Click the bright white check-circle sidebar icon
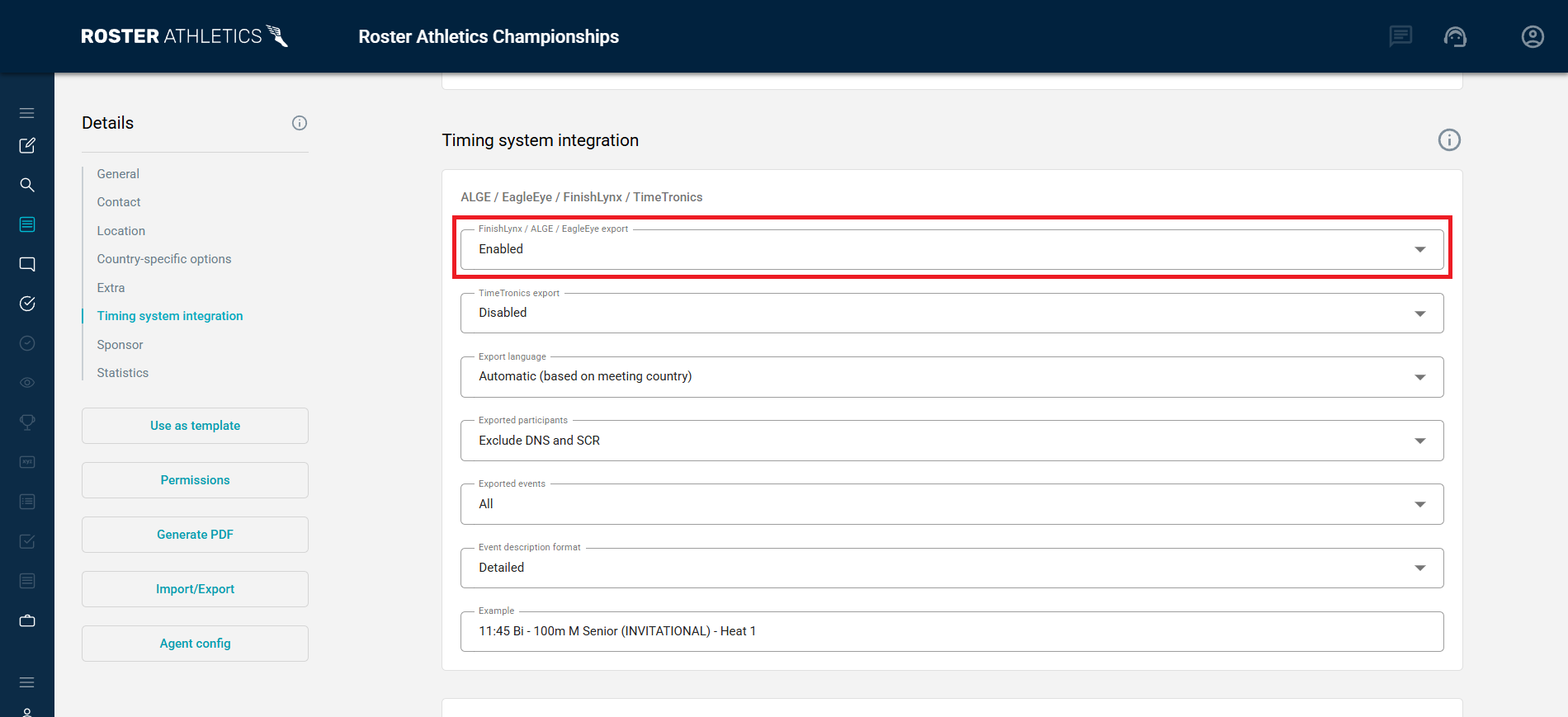The width and height of the screenshot is (1568, 717). pyautogui.click(x=27, y=304)
